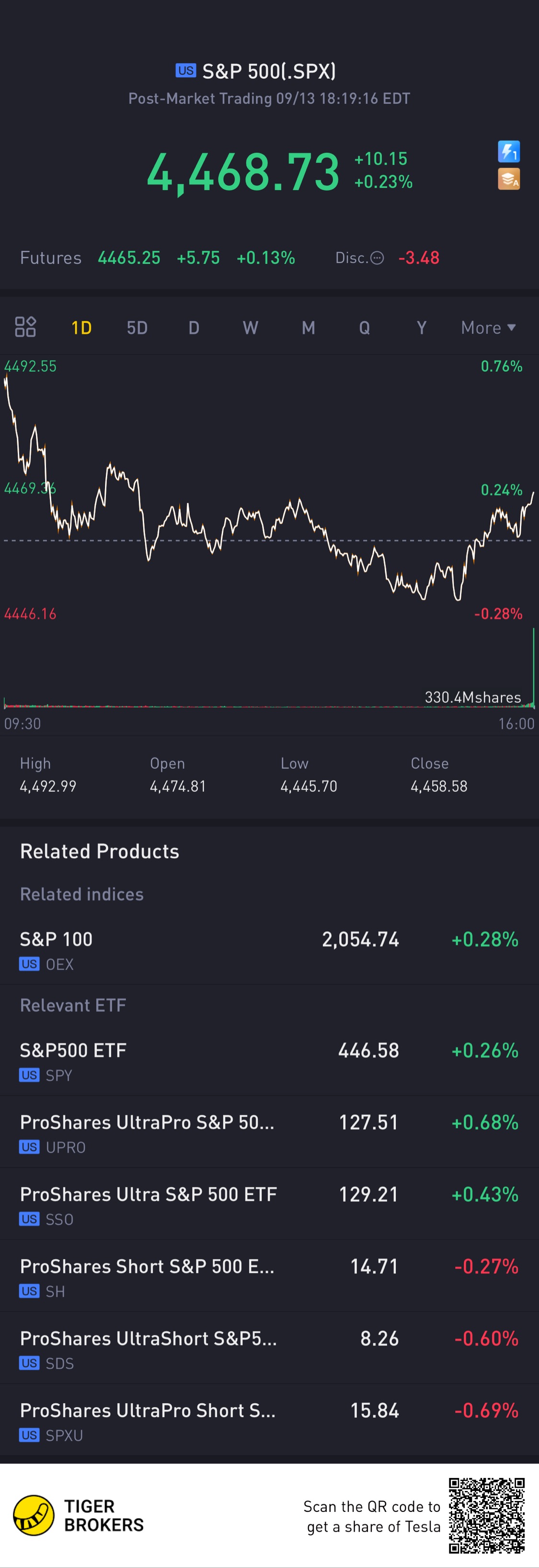Tap the futures price 4465.25
The image size is (539, 1568).
129,258
